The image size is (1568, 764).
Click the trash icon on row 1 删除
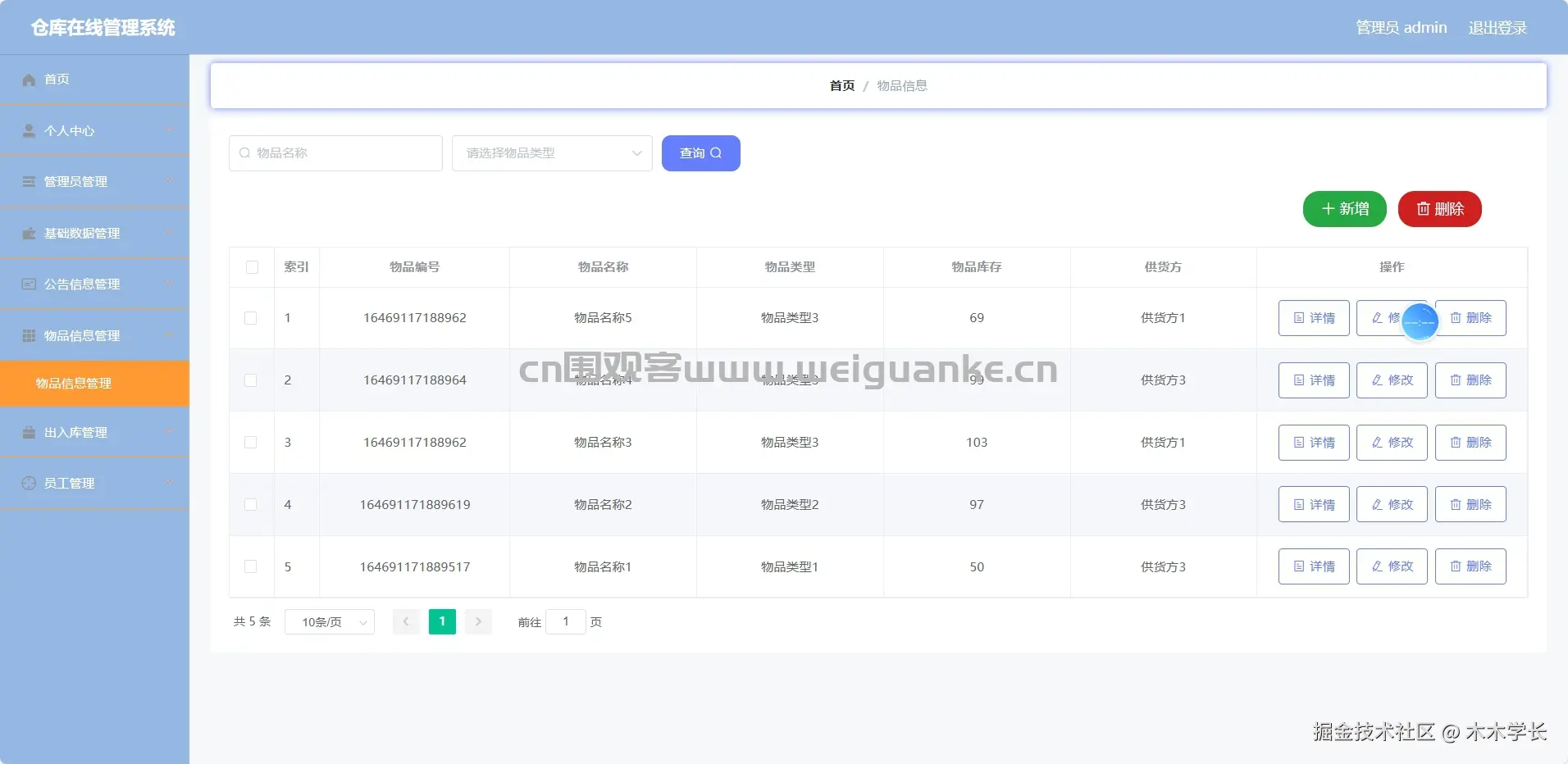(1456, 318)
